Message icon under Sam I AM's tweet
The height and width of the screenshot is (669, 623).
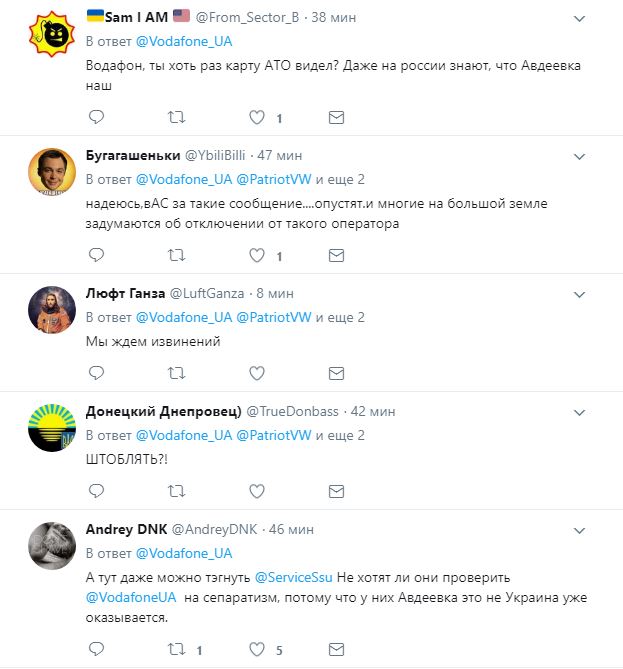336,117
